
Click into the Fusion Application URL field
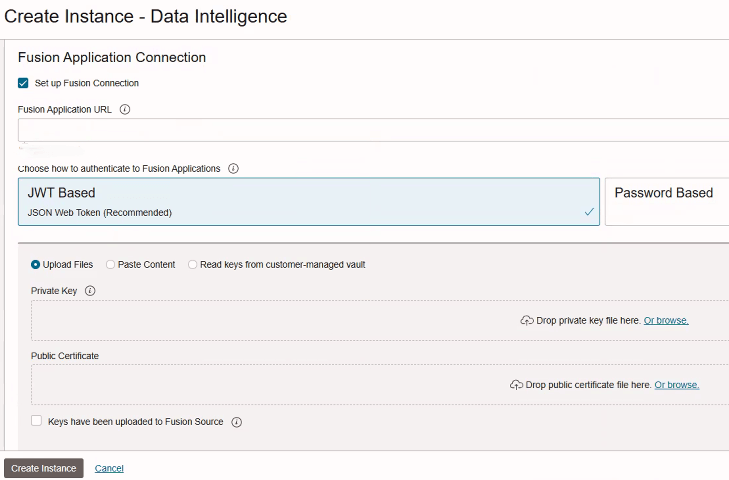click(372, 130)
